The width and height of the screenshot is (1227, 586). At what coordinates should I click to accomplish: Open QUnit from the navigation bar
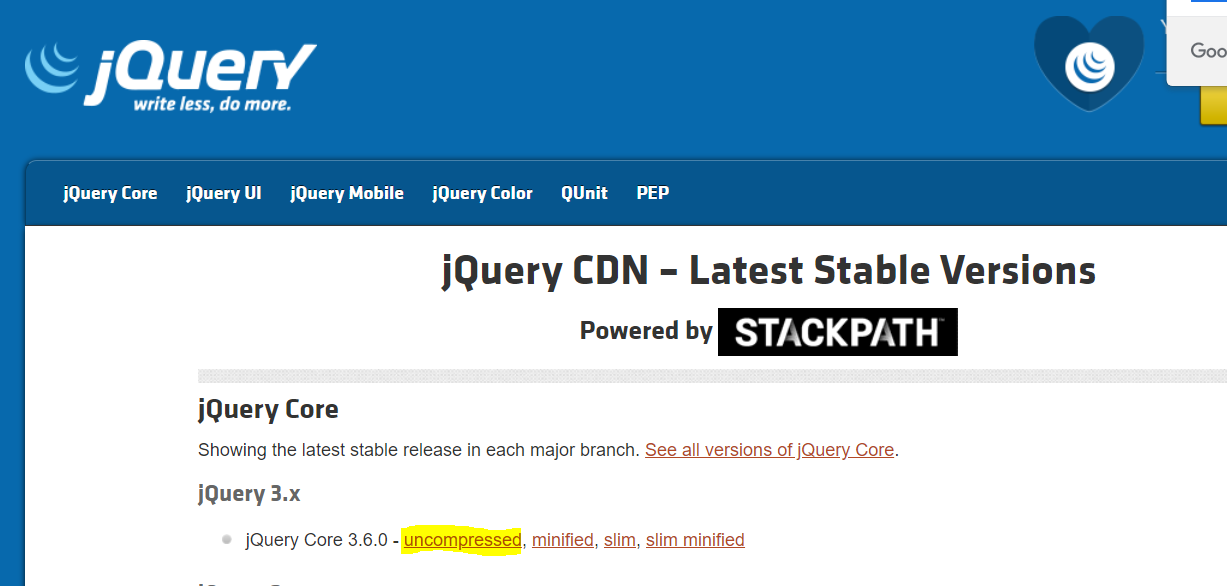584,193
